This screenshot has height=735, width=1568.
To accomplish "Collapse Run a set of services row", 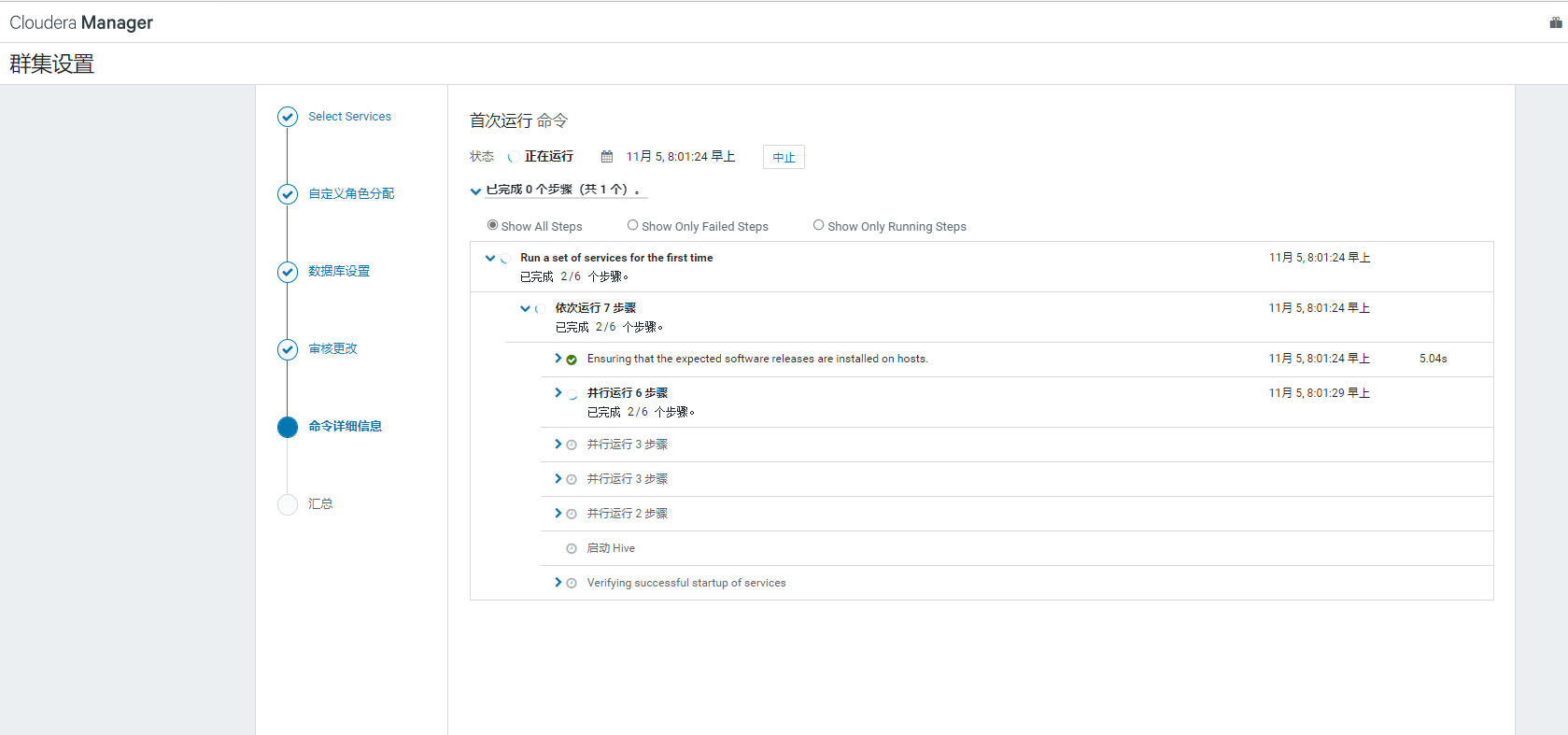I will [x=490, y=258].
